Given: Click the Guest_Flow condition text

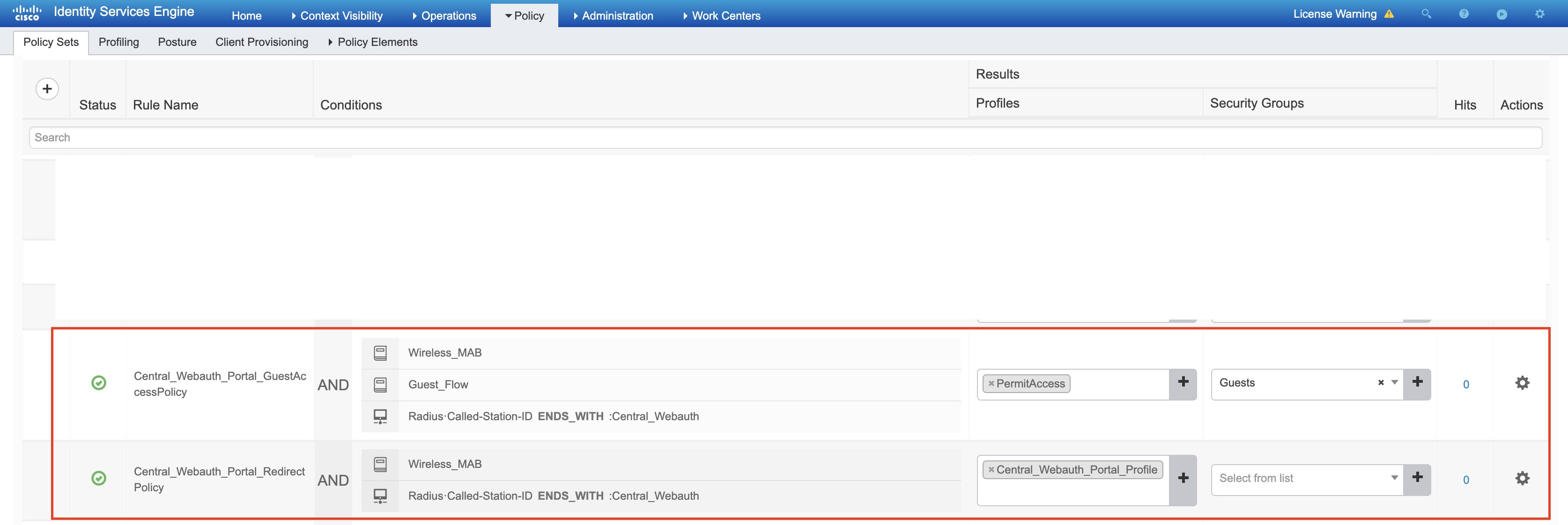Looking at the screenshot, I should pos(438,385).
